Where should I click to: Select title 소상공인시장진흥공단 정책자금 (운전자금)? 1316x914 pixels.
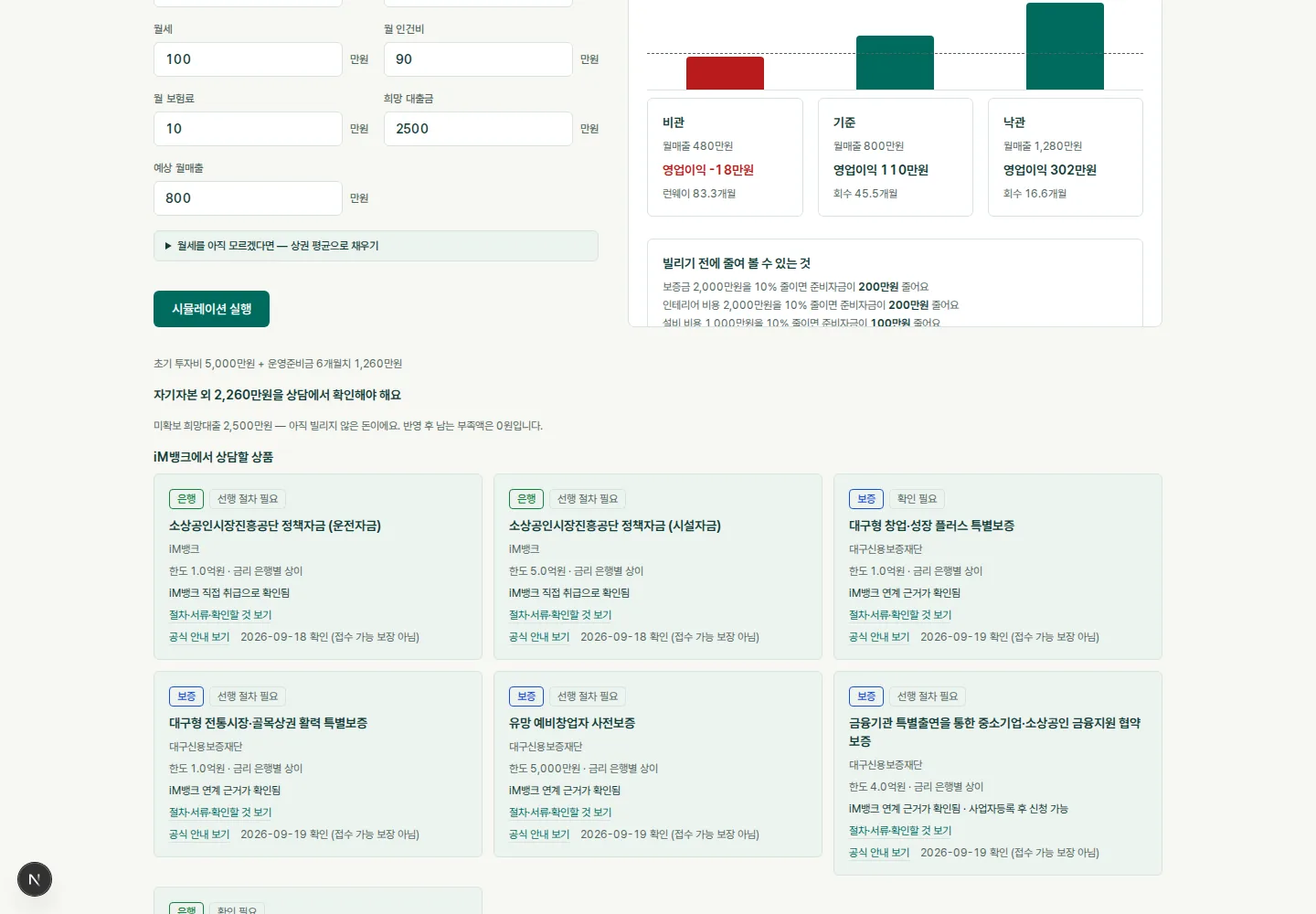pos(275,526)
